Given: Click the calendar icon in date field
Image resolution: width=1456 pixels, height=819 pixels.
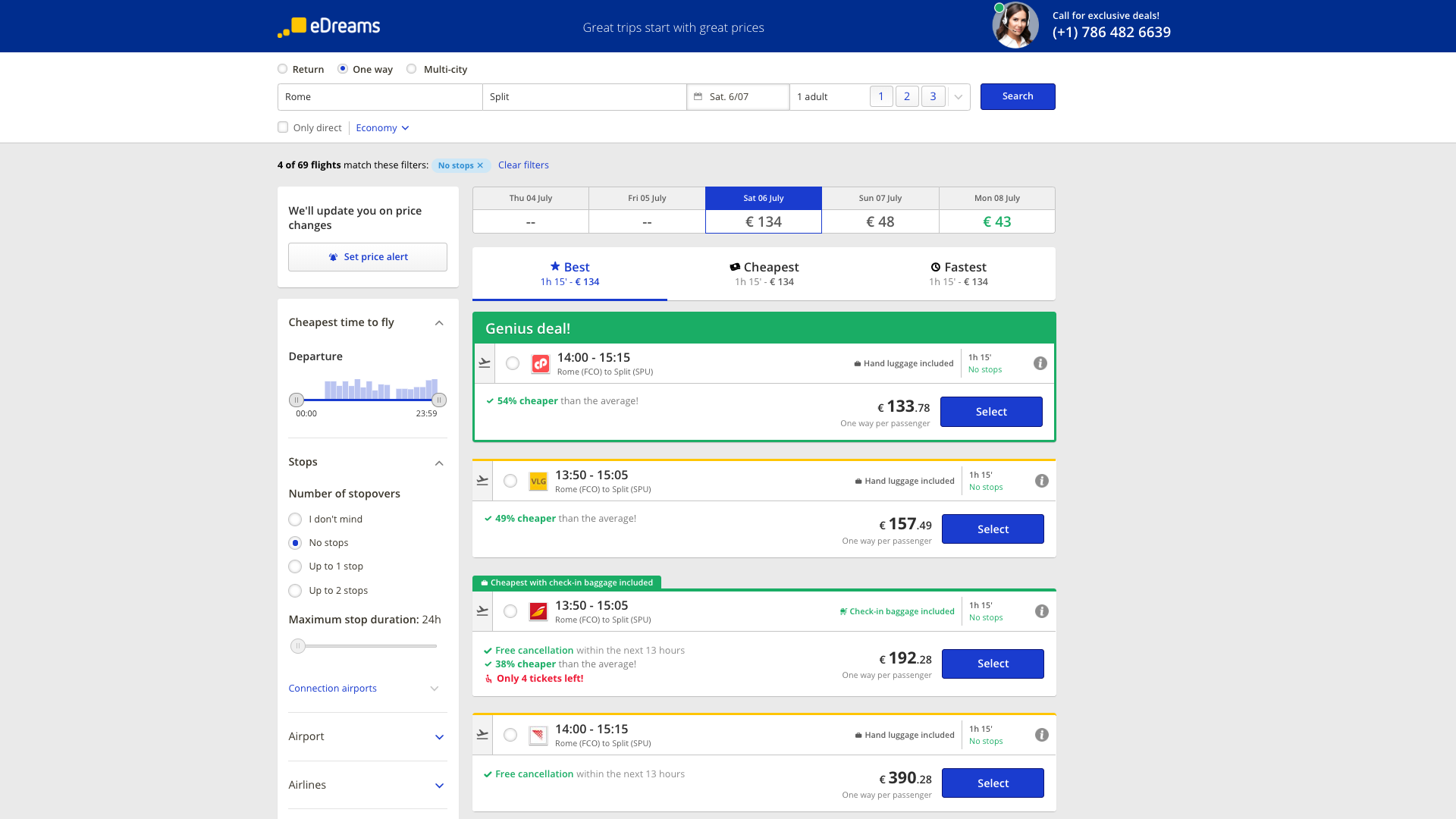Looking at the screenshot, I should click(x=698, y=97).
